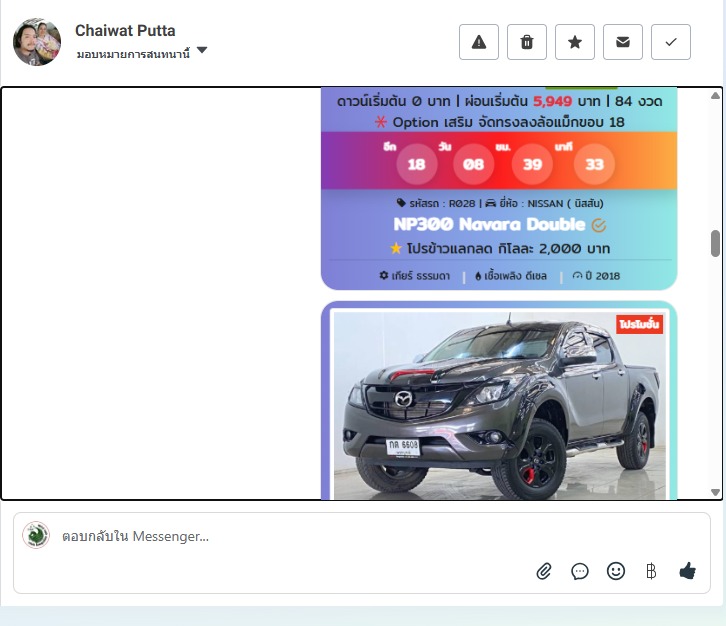Star this conversation as favorite
726x626 pixels.
[x=575, y=42]
